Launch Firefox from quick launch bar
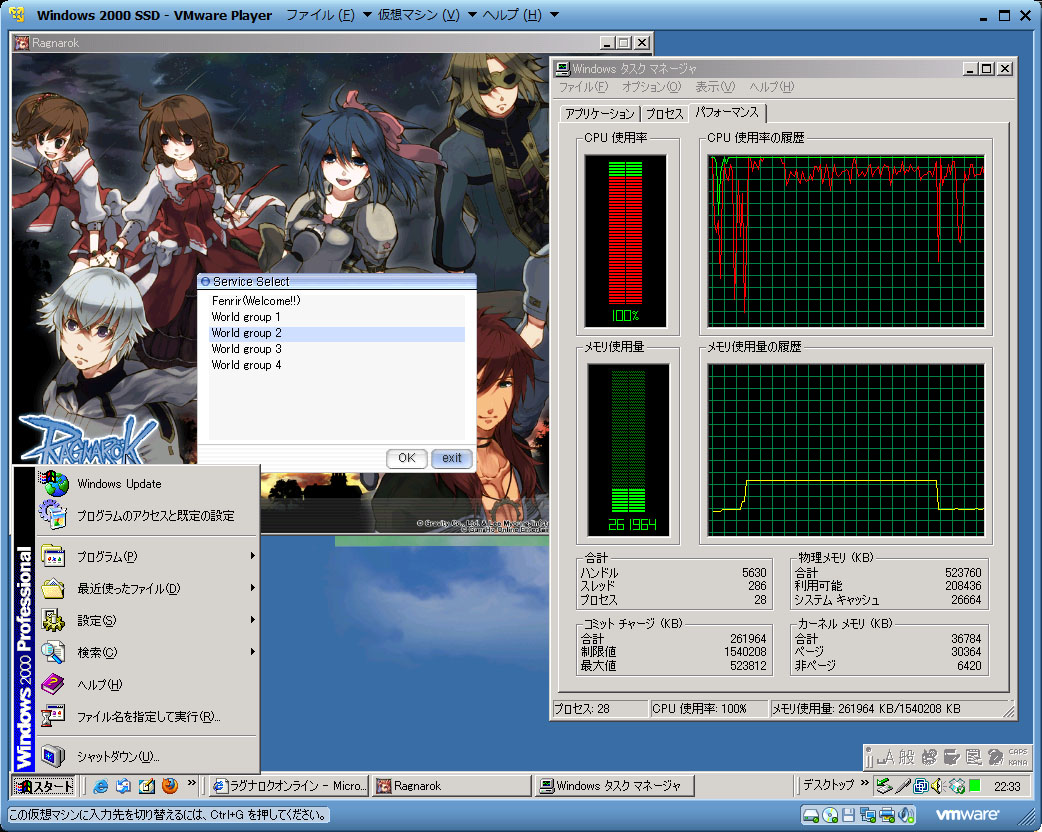The image size is (1042, 832). pyautogui.click(x=170, y=786)
